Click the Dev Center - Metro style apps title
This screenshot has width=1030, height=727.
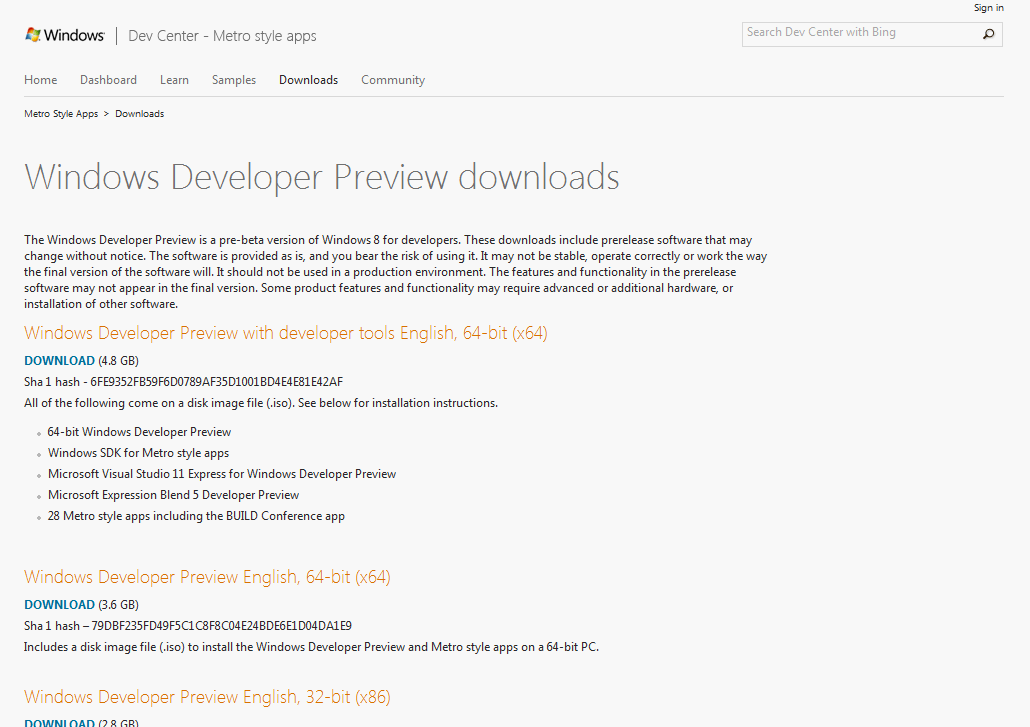point(222,36)
